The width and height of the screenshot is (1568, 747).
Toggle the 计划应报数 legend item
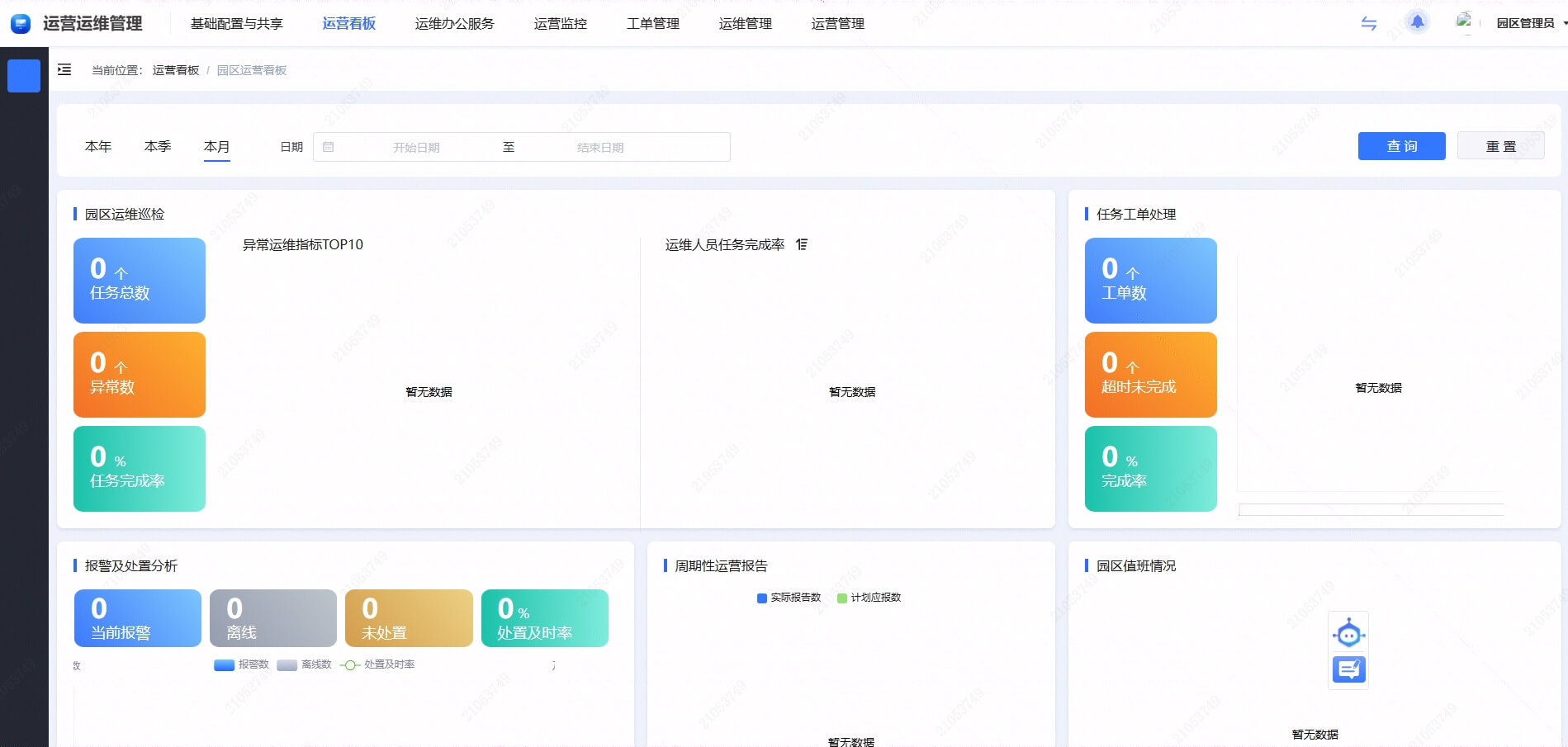[869, 598]
